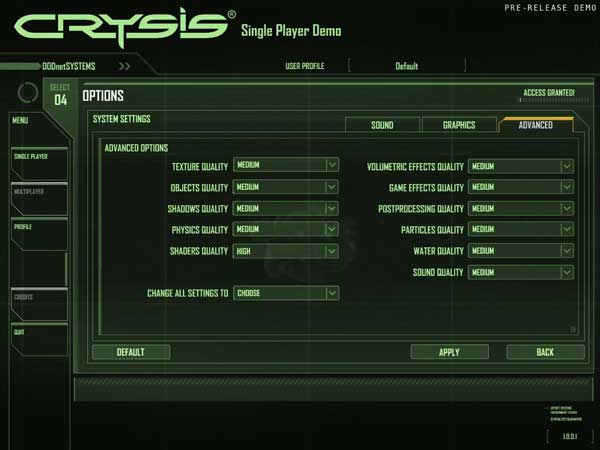Open the Texture Quality dropdown
The height and width of the screenshot is (450, 600).
[x=286, y=165]
